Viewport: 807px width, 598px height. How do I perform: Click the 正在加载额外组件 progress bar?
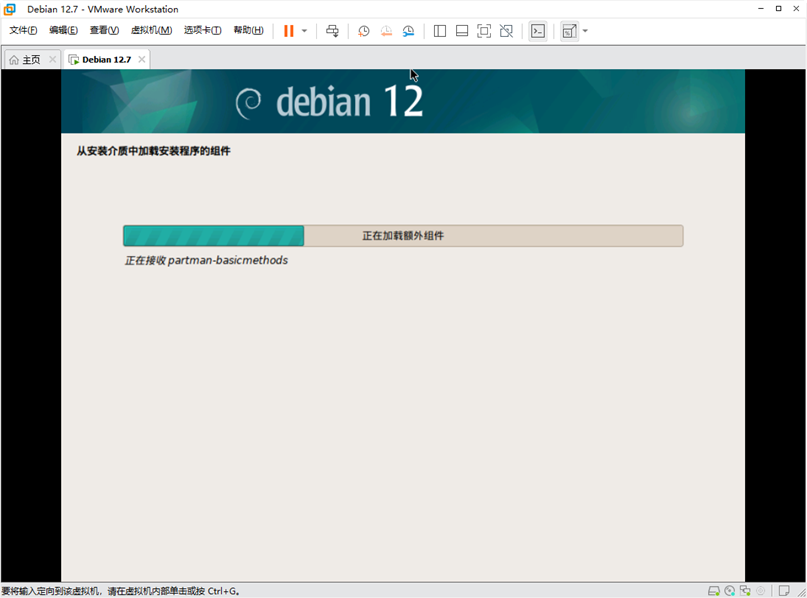pyautogui.click(x=403, y=236)
